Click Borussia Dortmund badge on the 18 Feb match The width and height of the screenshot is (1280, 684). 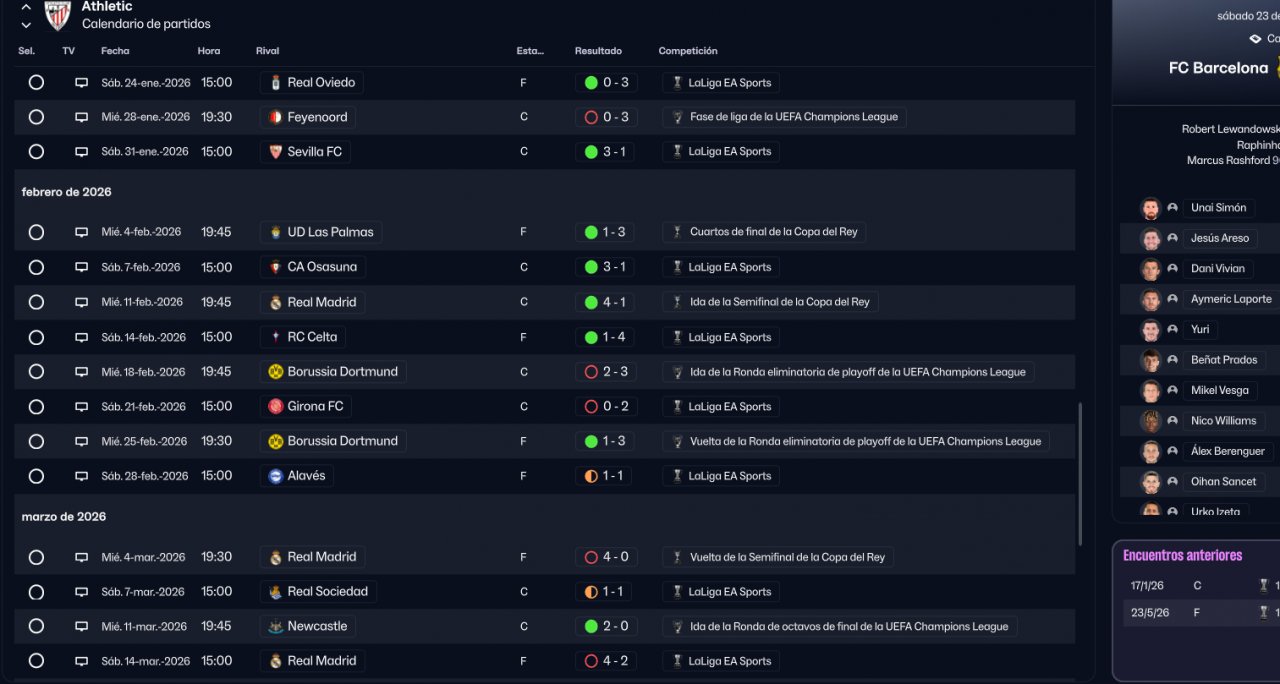275,372
